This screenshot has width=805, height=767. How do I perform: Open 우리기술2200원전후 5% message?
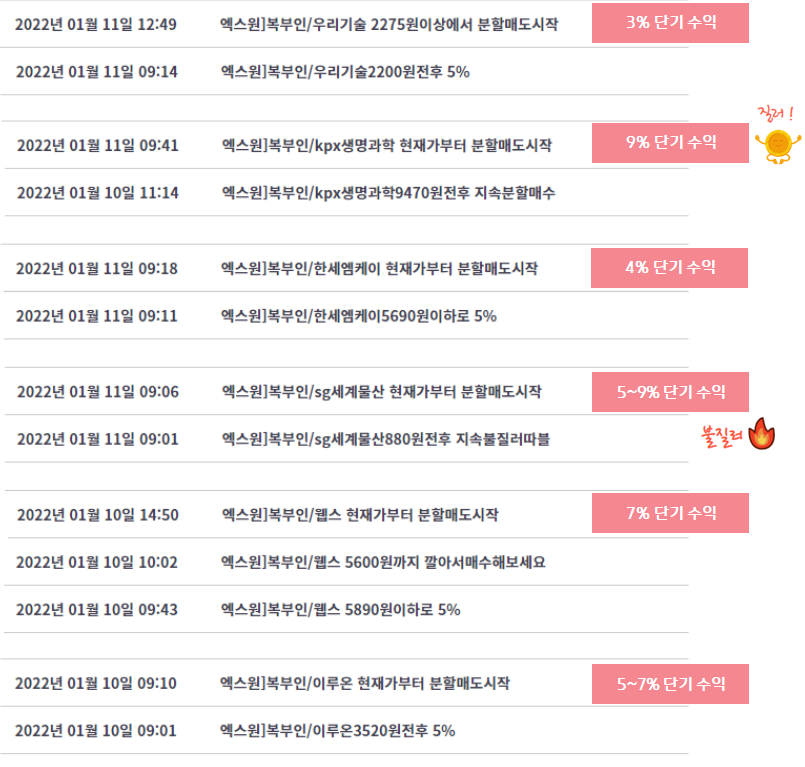point(345,71)
